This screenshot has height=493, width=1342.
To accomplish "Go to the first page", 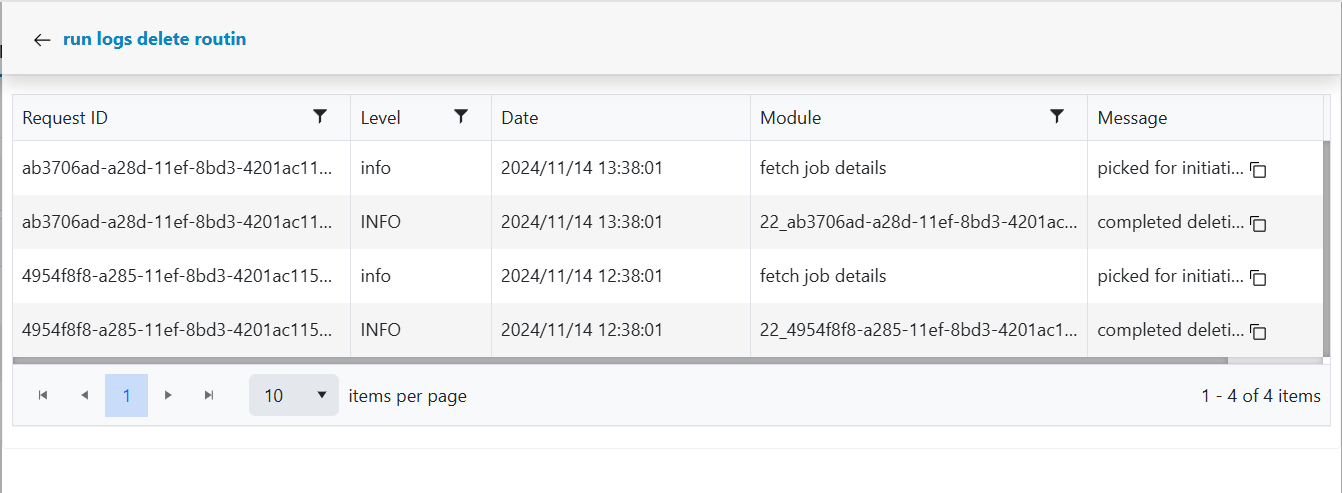I will coord(43,396).
